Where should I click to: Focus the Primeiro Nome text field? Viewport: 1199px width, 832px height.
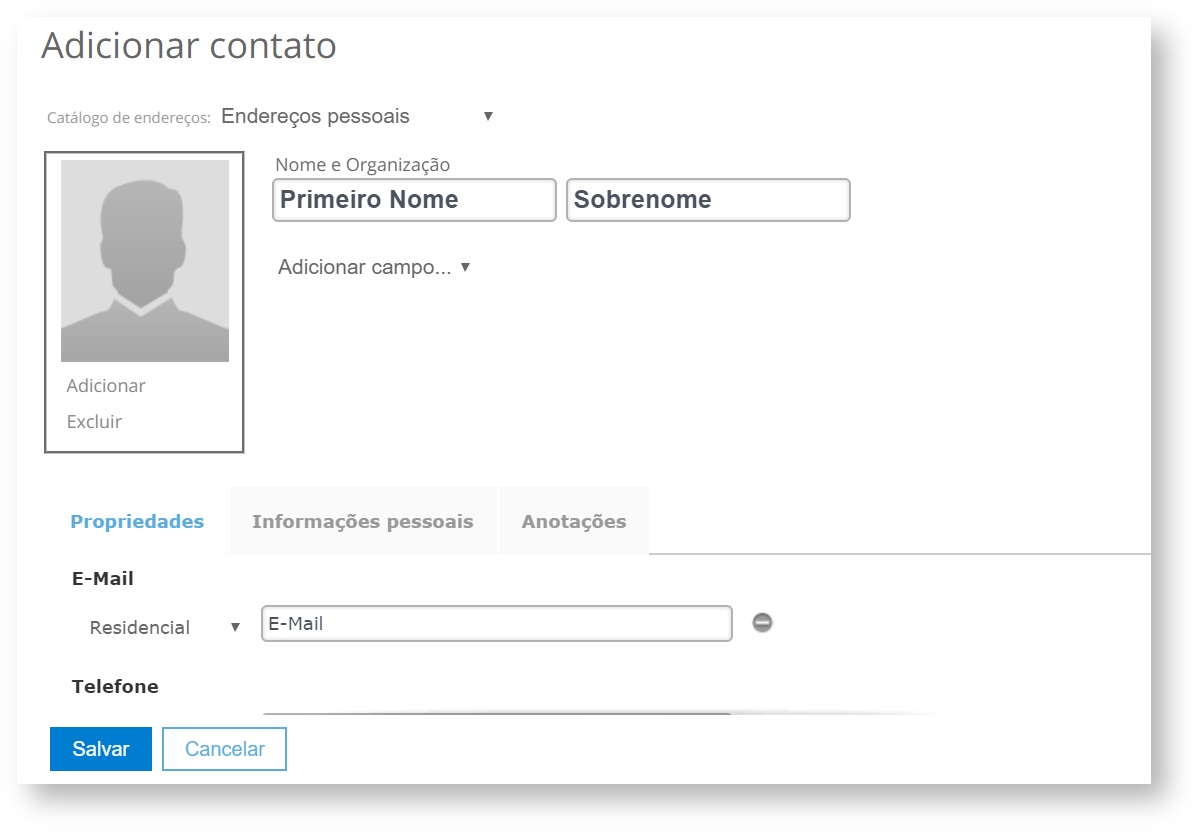click(413, 200)
